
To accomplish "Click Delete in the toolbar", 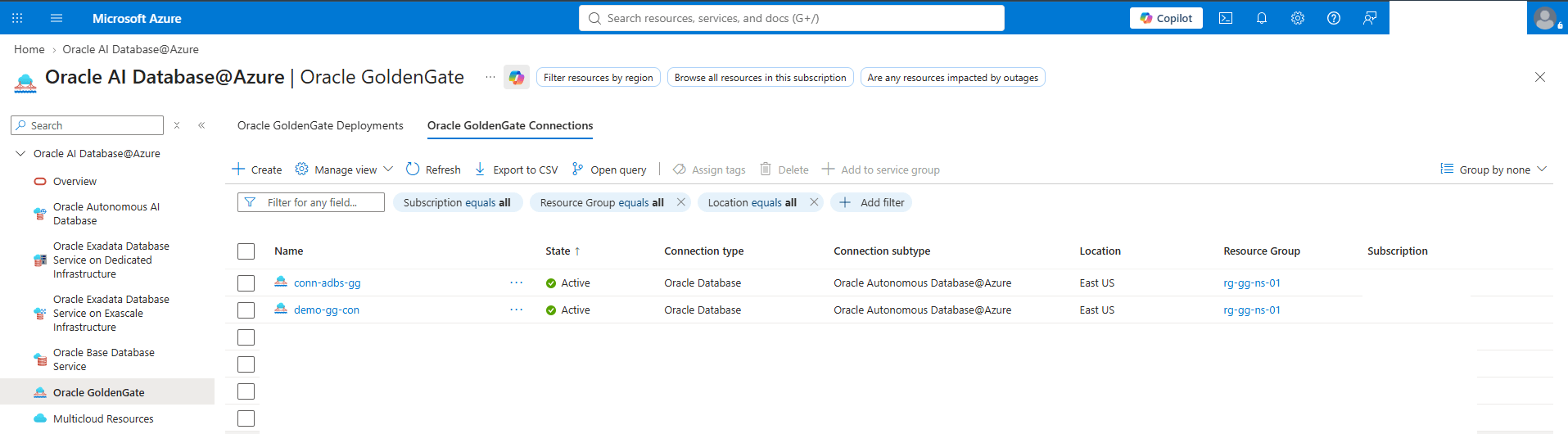I will [x=784, y=170].
